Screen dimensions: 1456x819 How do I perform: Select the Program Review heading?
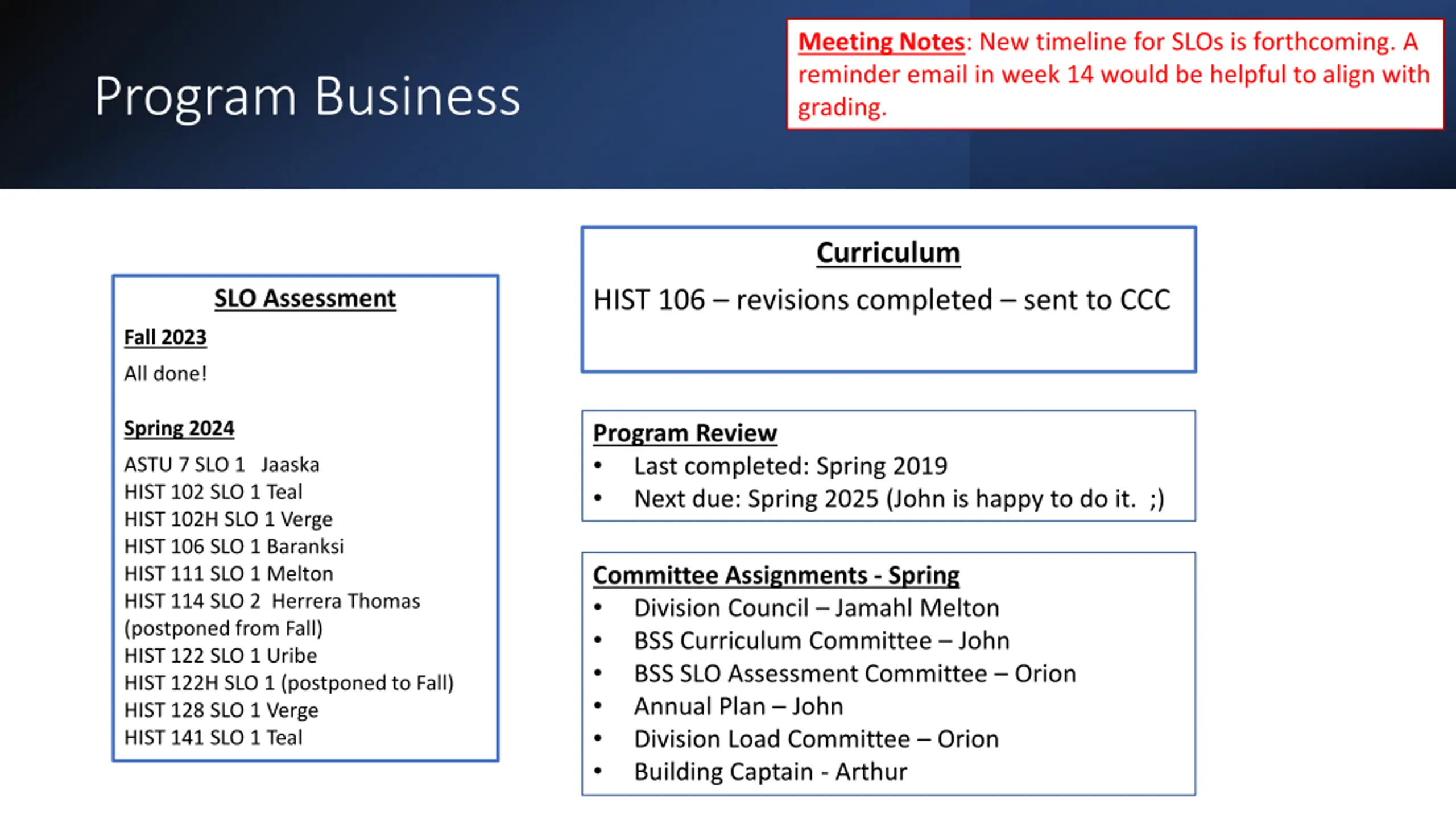click(684, 433)
